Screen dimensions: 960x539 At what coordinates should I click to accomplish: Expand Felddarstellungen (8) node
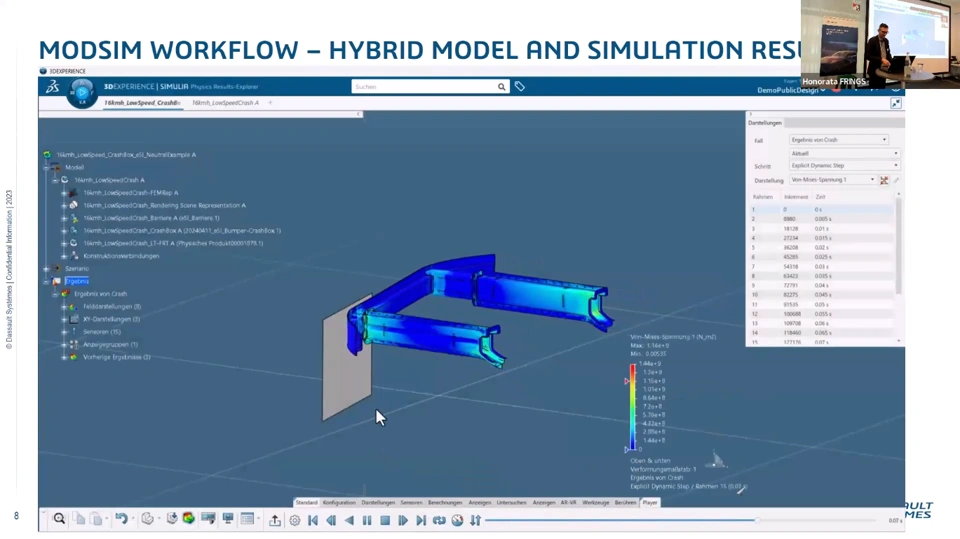click(x=64, y=307)
